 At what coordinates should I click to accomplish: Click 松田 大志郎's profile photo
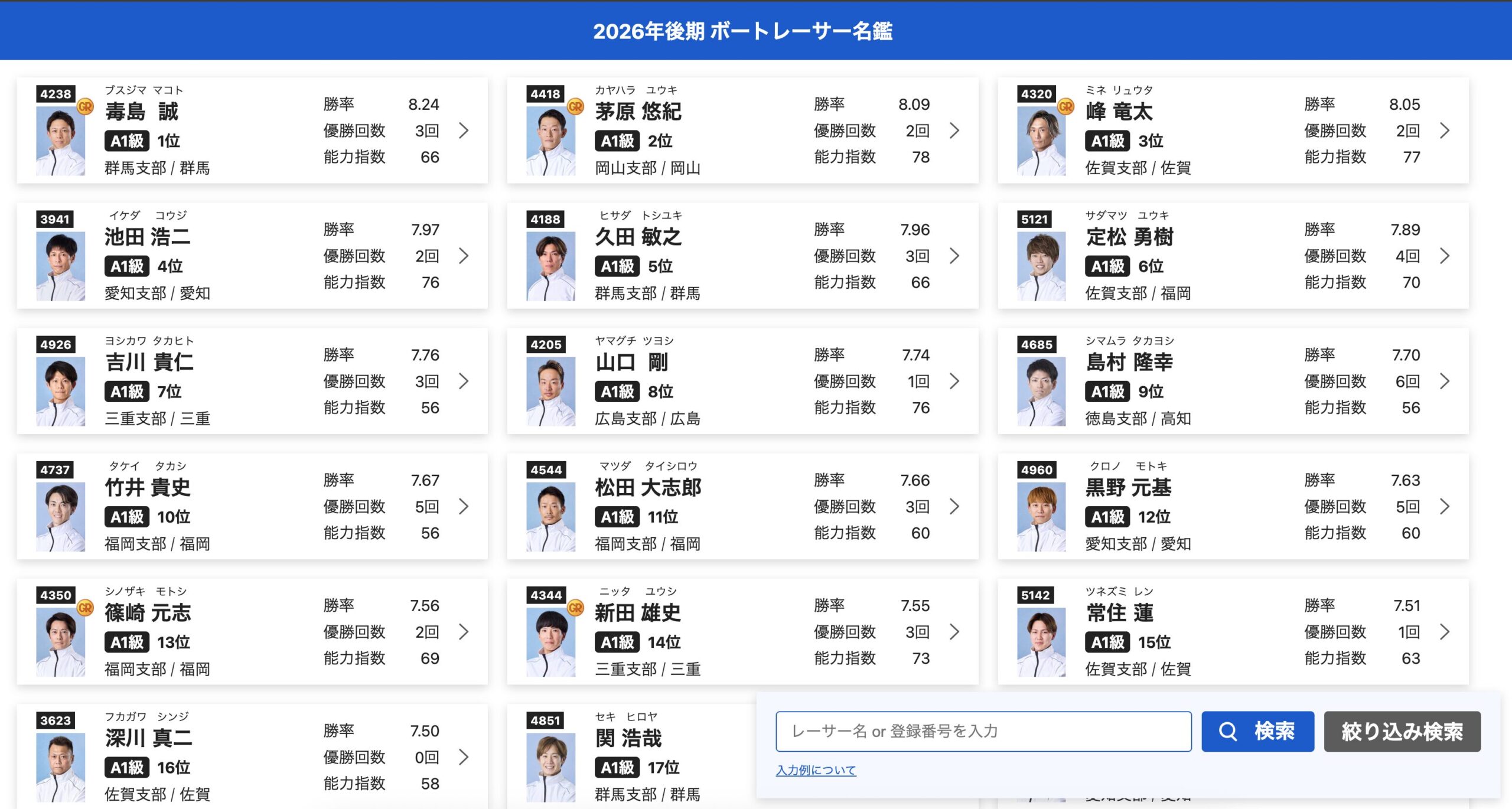coord(550,517)
